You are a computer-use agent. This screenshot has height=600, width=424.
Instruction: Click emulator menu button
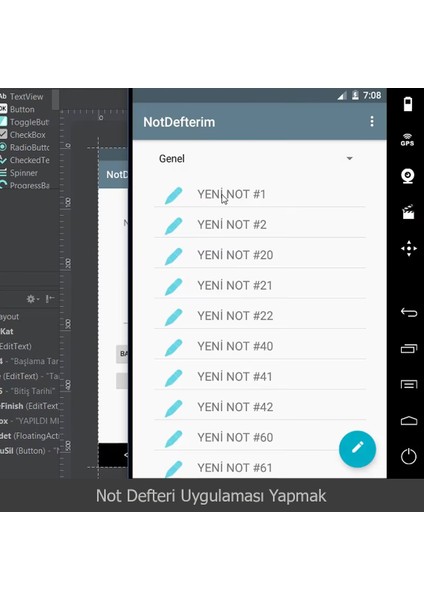click(x=409, y=384)
